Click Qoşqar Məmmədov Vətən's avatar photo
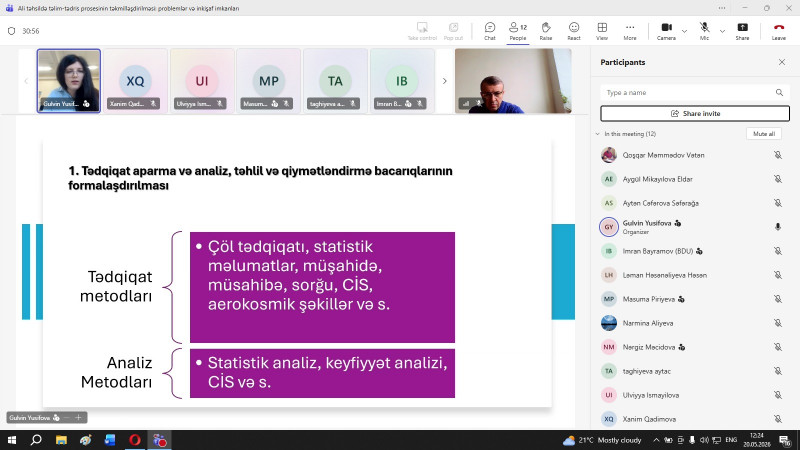The width and height of the screenshot is (800, 450). [609, 155]
